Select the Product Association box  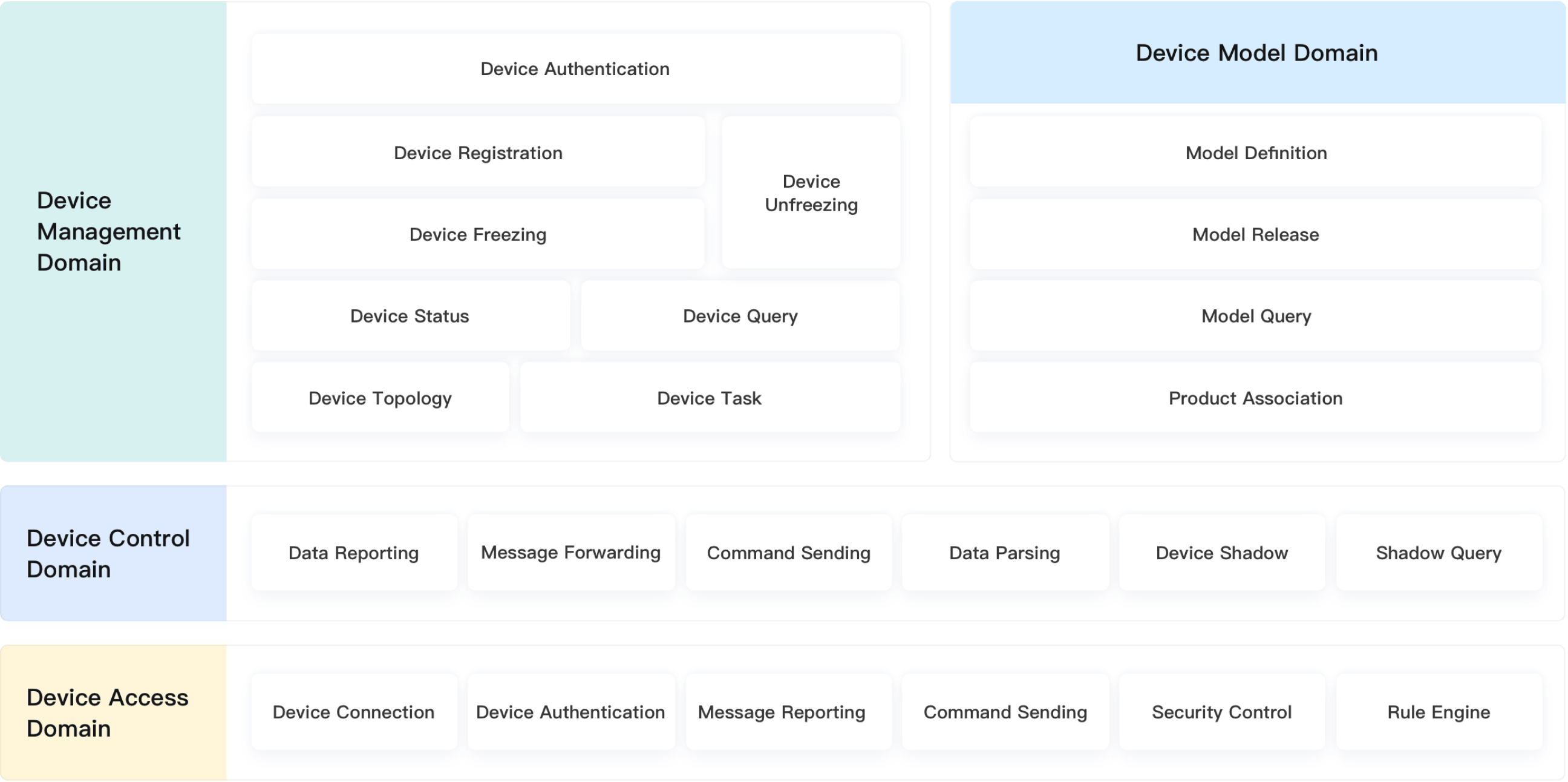pyautogui.click(x=1256, y=398)
